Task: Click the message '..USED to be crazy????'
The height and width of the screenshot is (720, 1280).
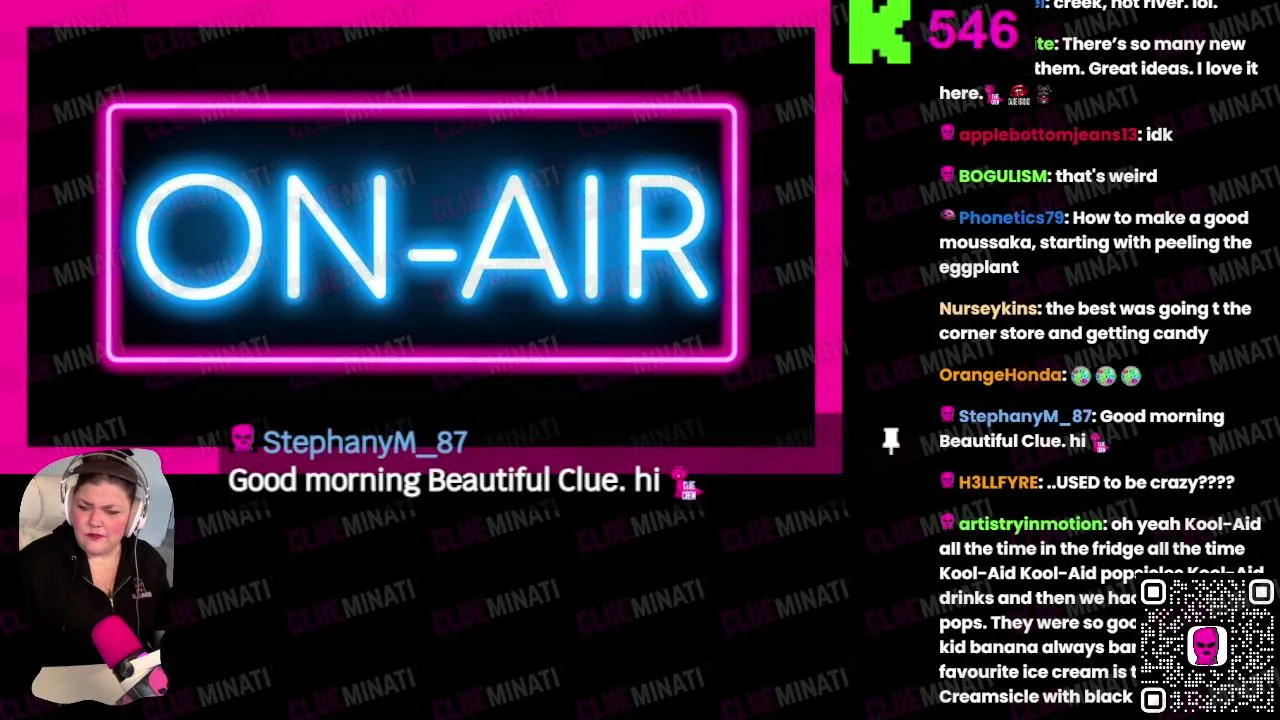Action: coord(1140,482)
